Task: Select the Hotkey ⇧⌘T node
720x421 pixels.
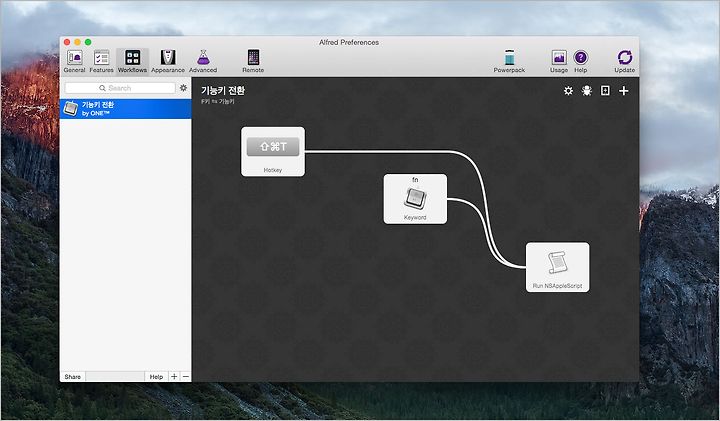Action: [x=273, y=152]
